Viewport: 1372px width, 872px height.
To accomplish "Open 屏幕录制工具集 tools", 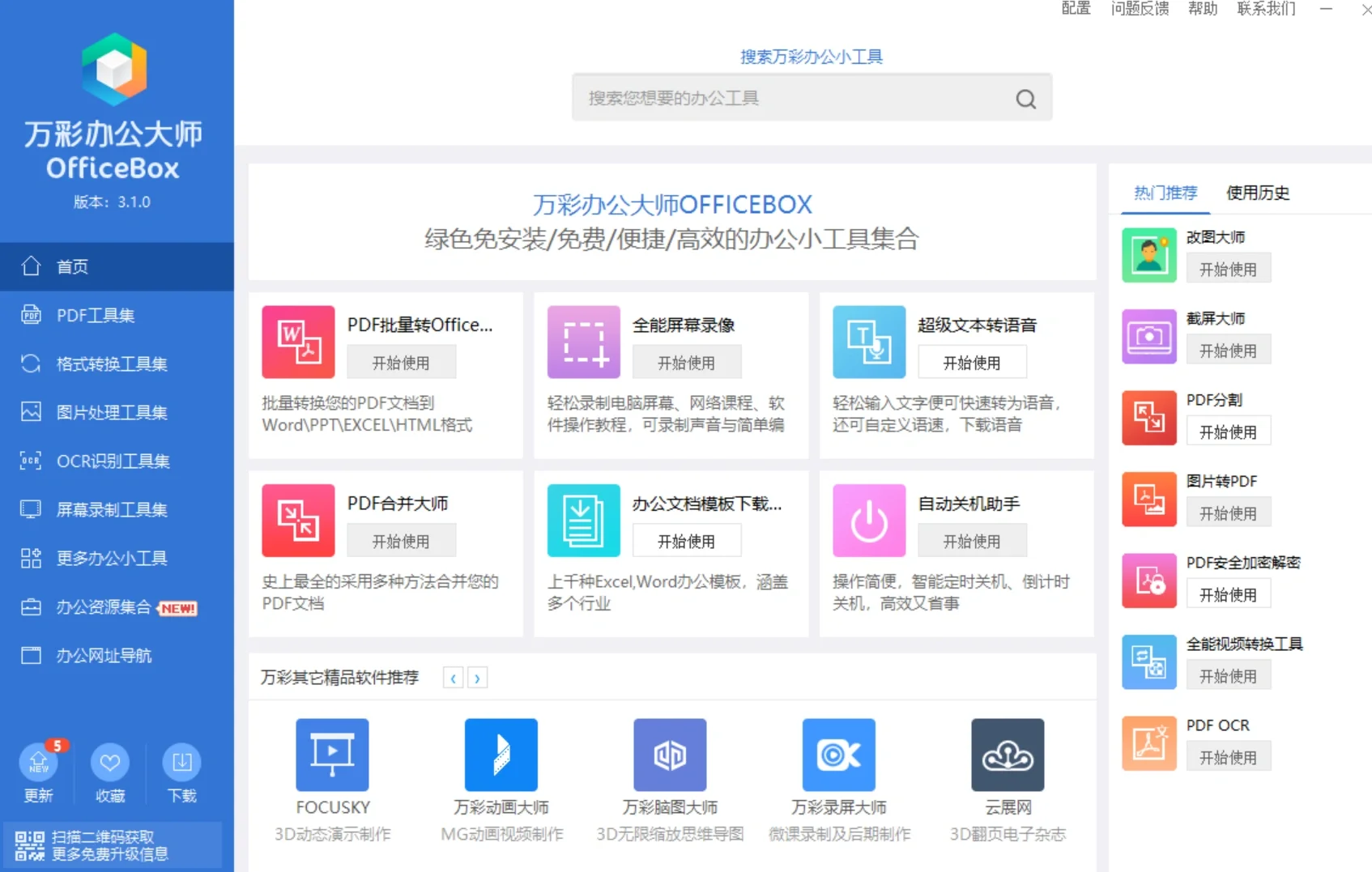I will [113, 509].
